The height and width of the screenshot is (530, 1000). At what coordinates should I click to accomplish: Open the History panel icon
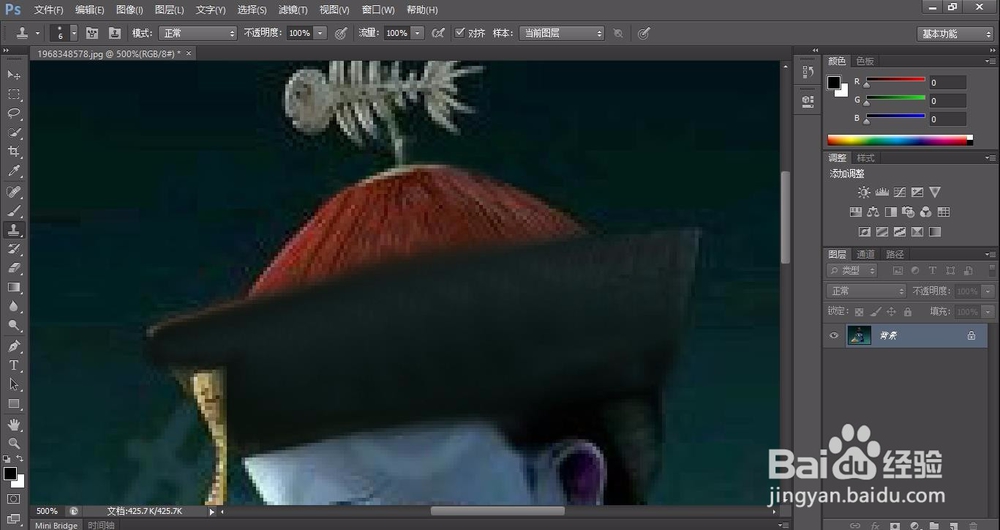click(x=807, y=71)
